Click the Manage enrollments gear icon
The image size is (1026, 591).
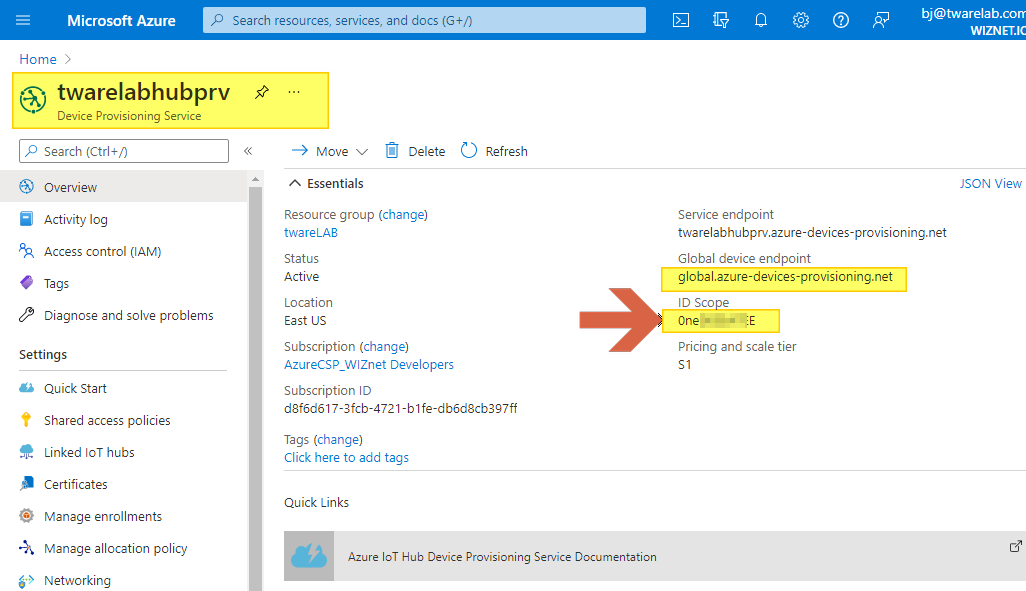26,516
